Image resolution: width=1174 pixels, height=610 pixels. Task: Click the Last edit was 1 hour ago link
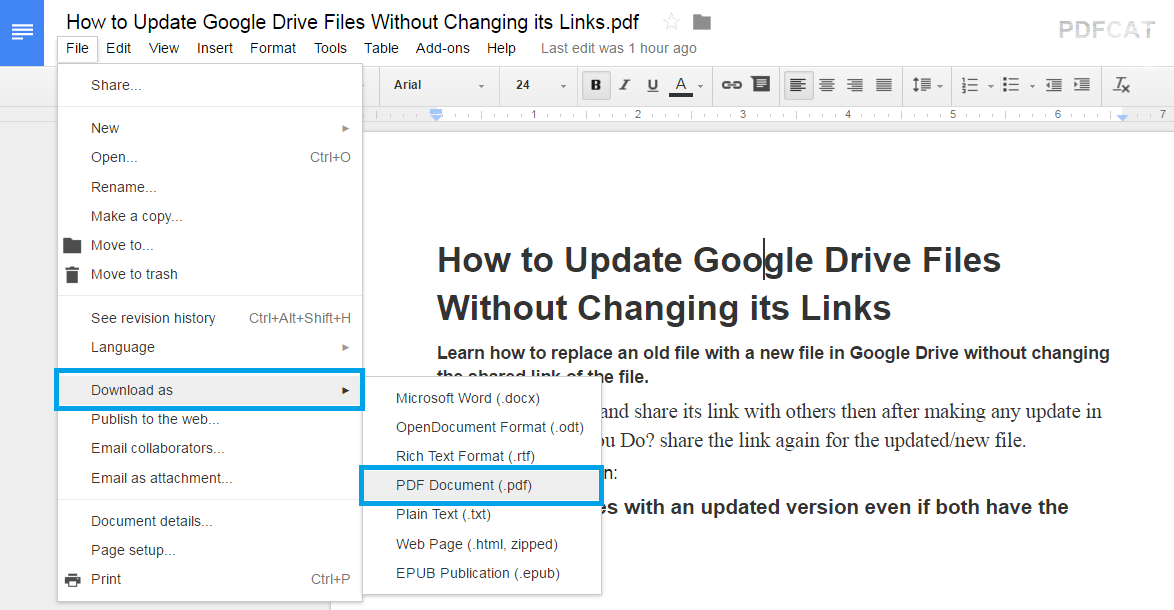point(618,48)
